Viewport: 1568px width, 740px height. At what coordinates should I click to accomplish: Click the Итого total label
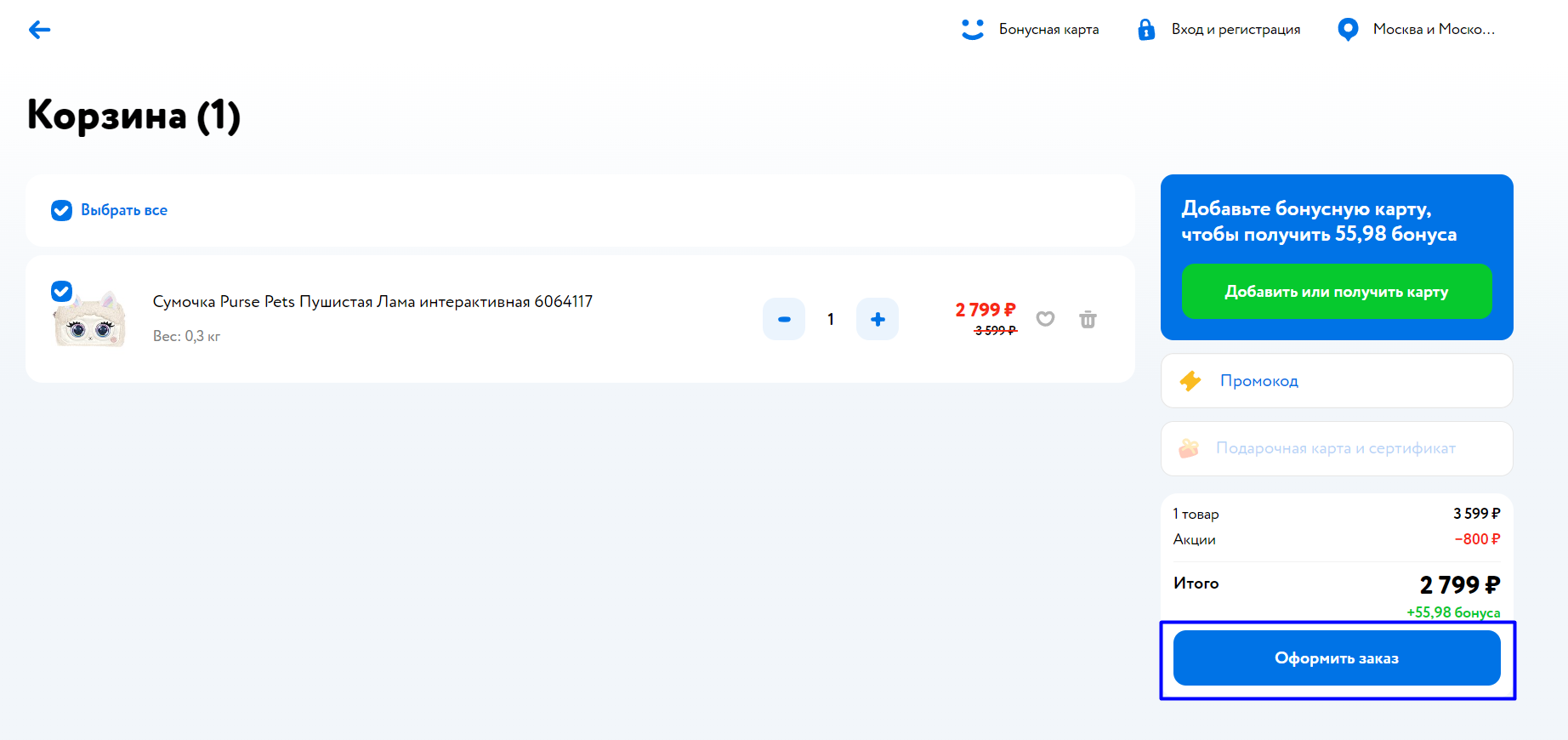[1196, 583]
